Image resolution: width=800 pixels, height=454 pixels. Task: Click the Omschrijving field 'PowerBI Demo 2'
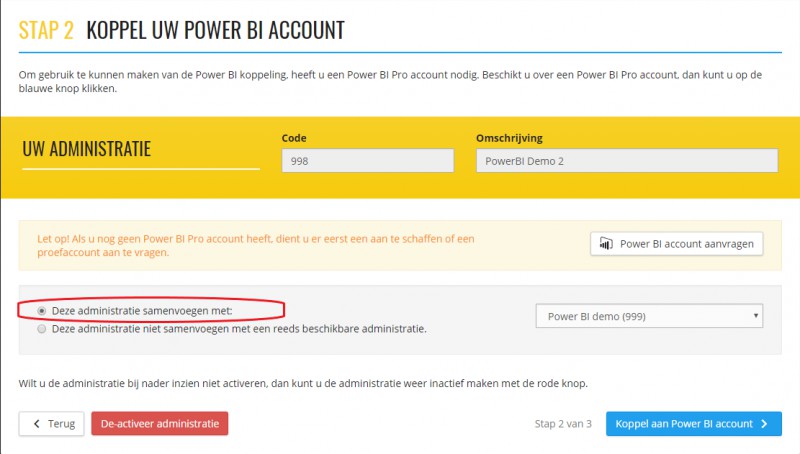click(x=627, y=161)
